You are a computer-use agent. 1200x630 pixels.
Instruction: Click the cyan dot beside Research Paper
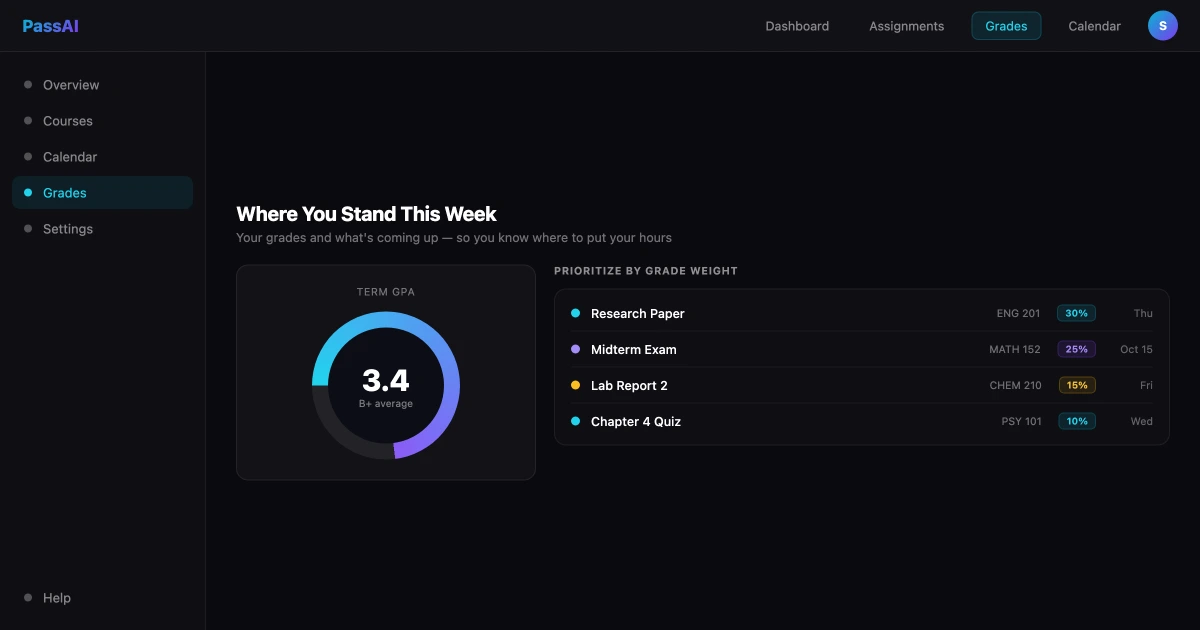[x=575, y=313]
